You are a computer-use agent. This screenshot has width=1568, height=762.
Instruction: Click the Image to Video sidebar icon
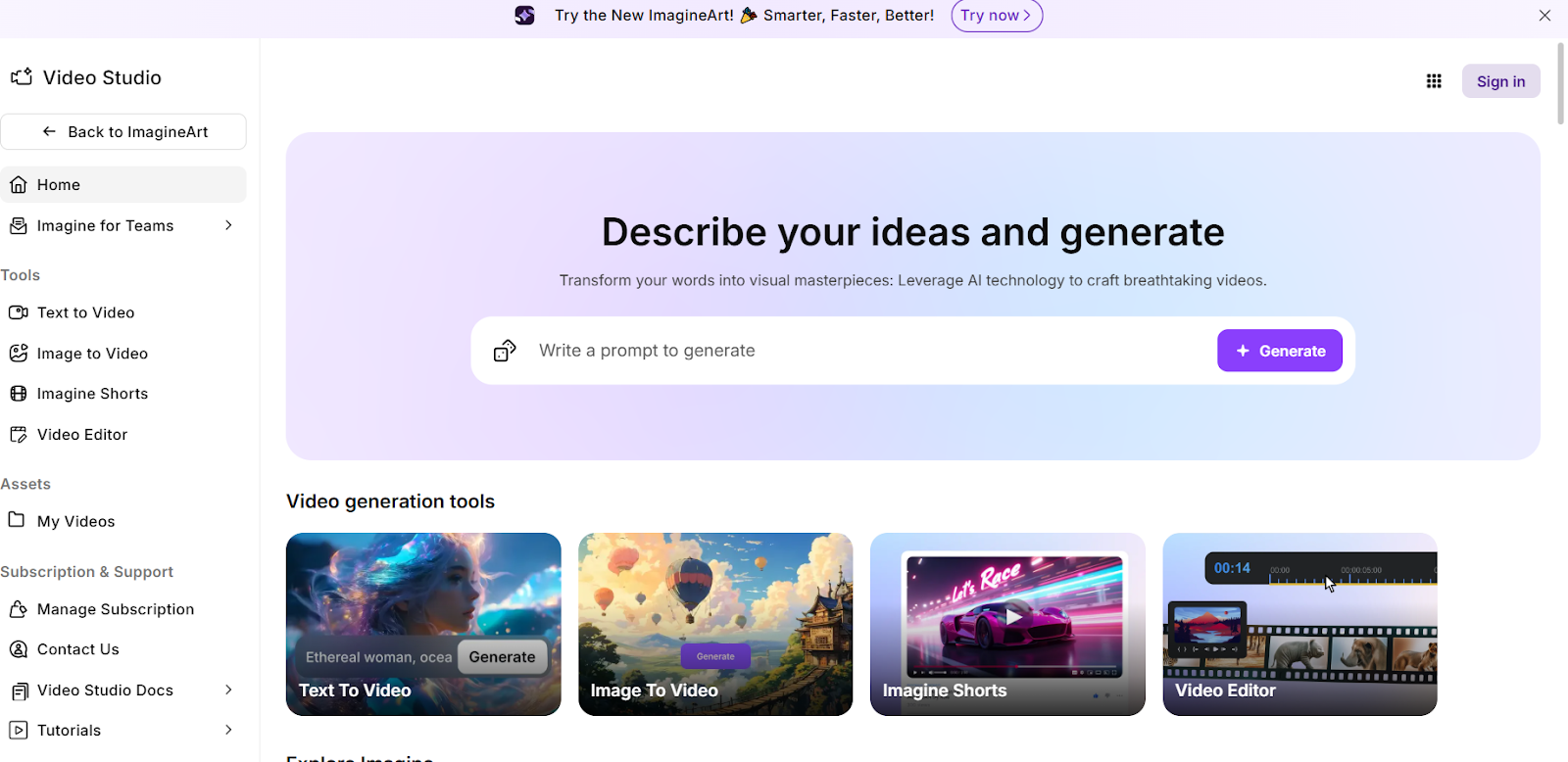[x=19, y=354]
